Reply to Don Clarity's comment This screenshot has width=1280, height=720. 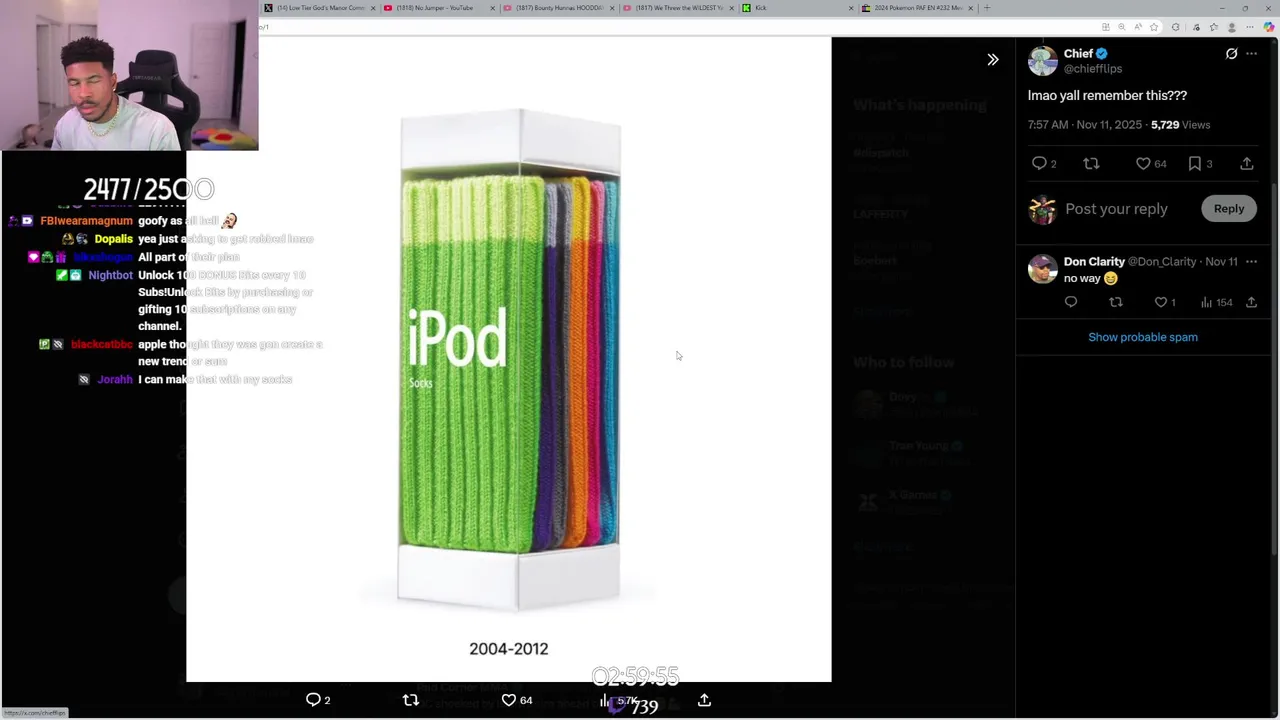(1071, 302)
